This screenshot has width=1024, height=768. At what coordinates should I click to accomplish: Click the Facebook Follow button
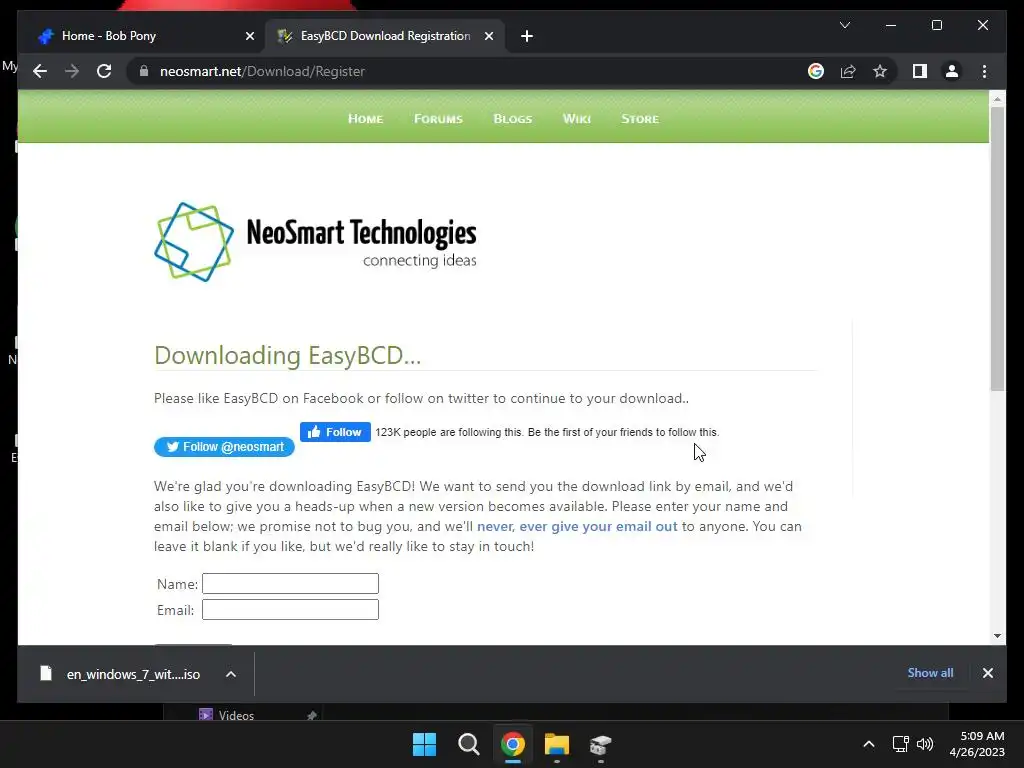[x=335, y=432]
